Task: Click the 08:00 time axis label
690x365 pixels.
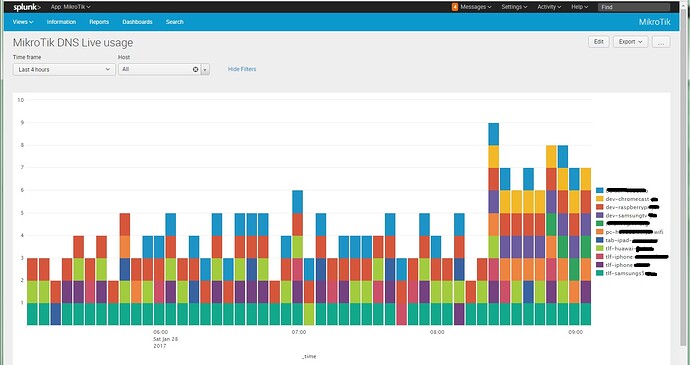Action: pos(437,332)
